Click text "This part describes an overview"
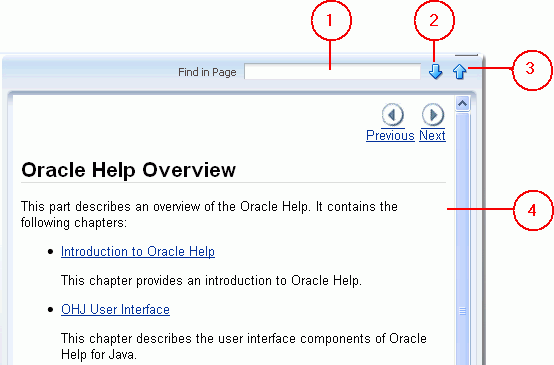The height and width of the screenshot is (365, 554). tap(111, 206)
